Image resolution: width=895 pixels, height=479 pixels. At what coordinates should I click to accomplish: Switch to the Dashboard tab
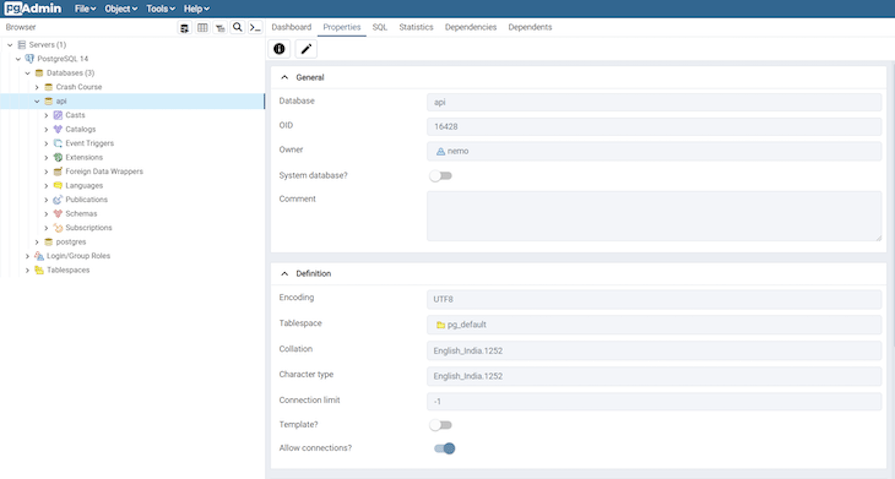point(291,27)
